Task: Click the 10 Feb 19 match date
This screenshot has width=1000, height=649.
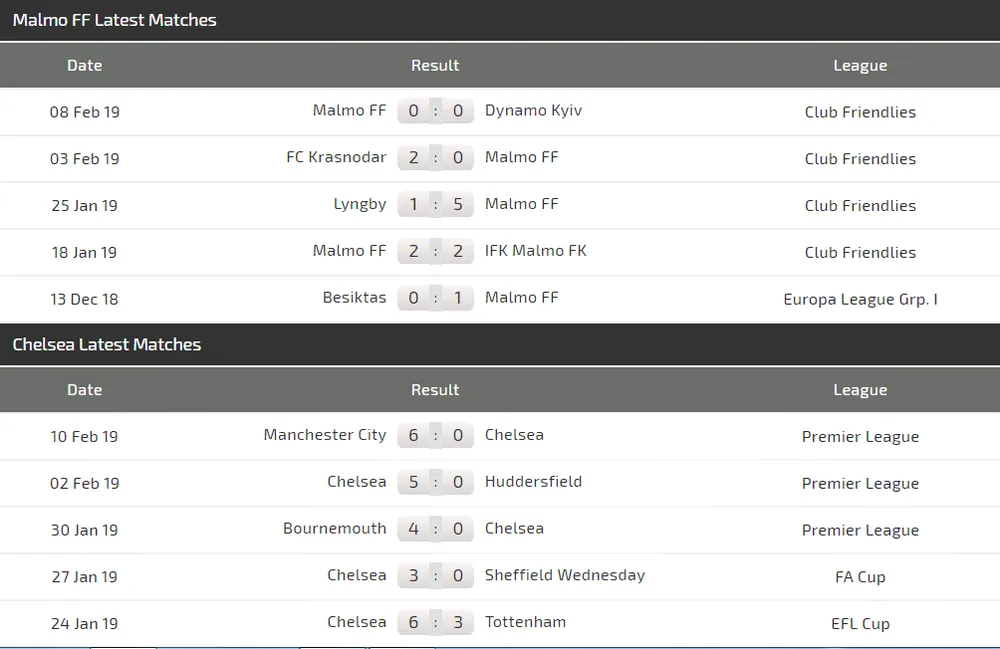Action: click(84, 437)
